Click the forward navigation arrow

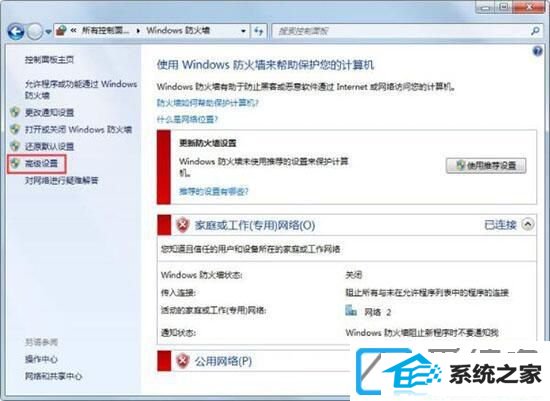(x=35, y=32)
